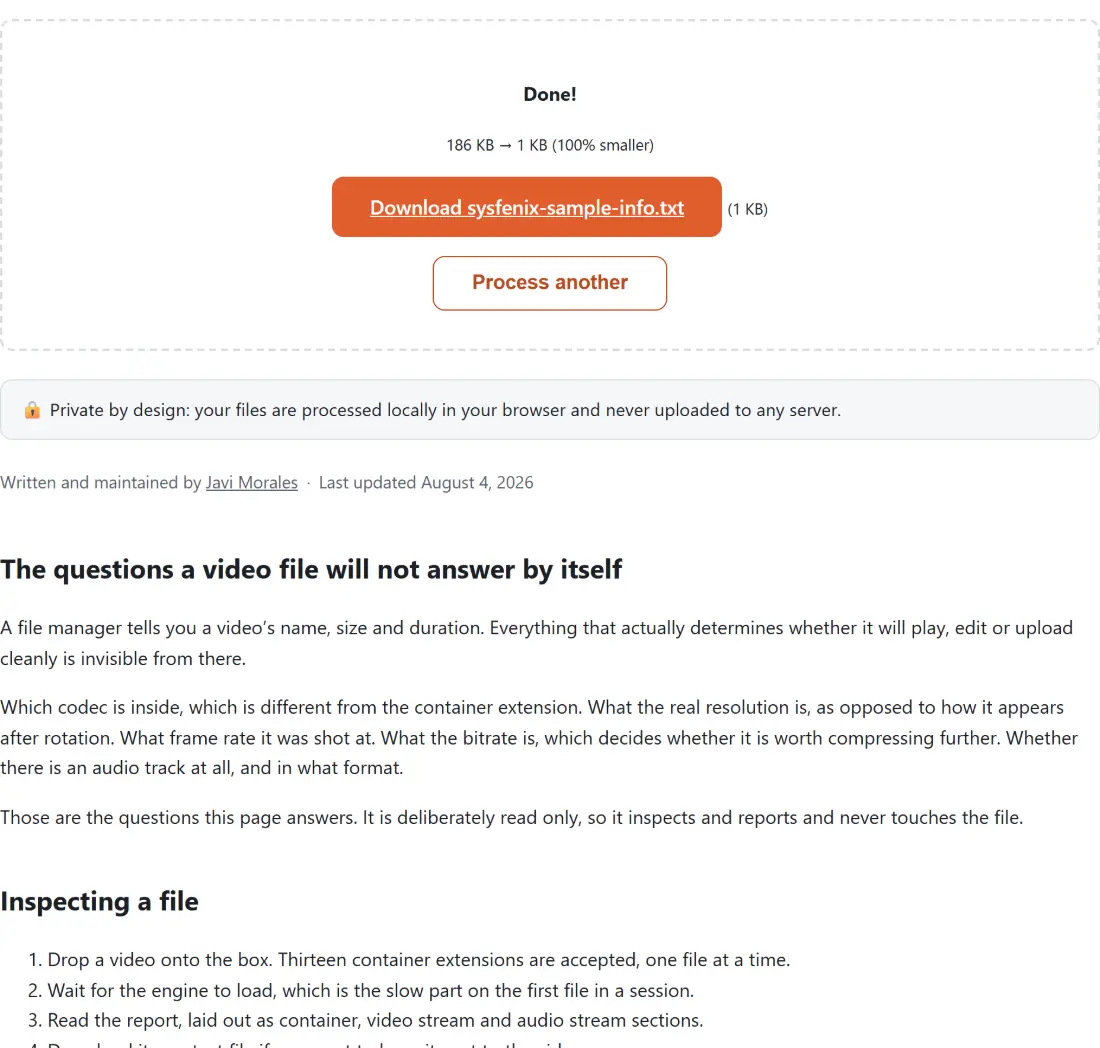Click the arrow between 186 KB and 1 KB
This screenshot has height=1048, width=1100.
click(505, 145)
